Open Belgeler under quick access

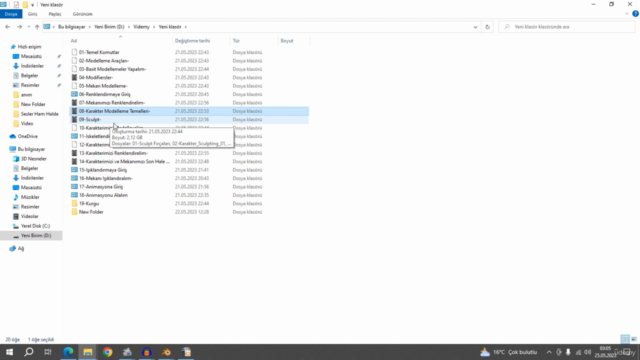(29, 76)
